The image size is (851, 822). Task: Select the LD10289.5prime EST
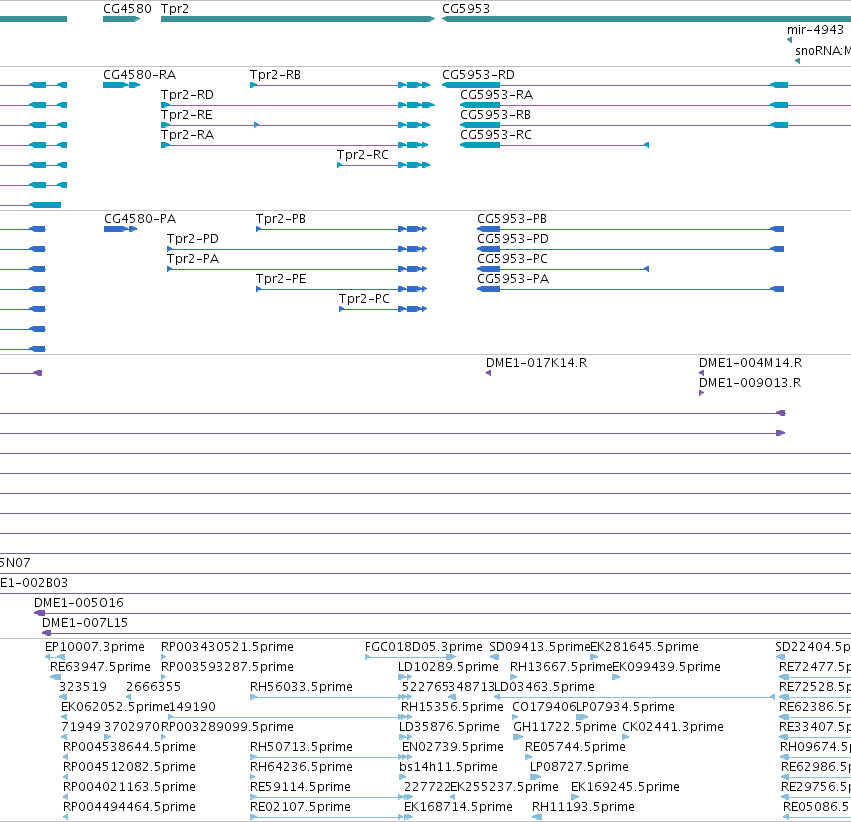pos(405,677)
